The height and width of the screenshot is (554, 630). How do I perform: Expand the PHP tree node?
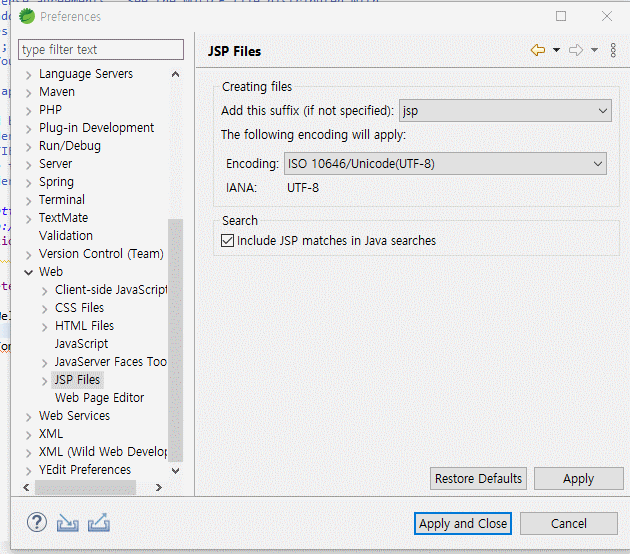[x=29, y=111]
